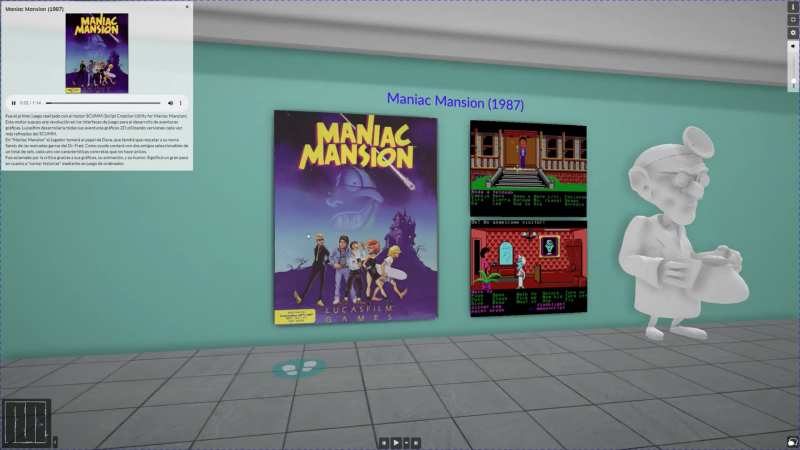Open the audio player's three-dot options menu
The height and width of the screenshot is (450, 800).
(x=181, y=103)
